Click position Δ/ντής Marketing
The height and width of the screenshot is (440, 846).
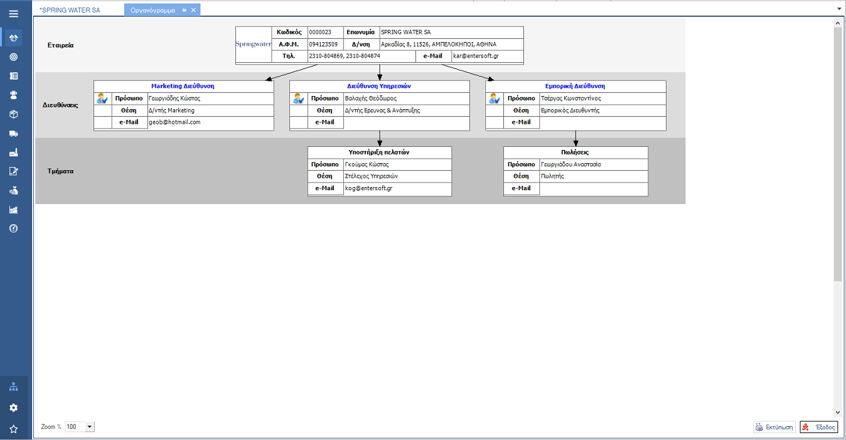point(172,111)
